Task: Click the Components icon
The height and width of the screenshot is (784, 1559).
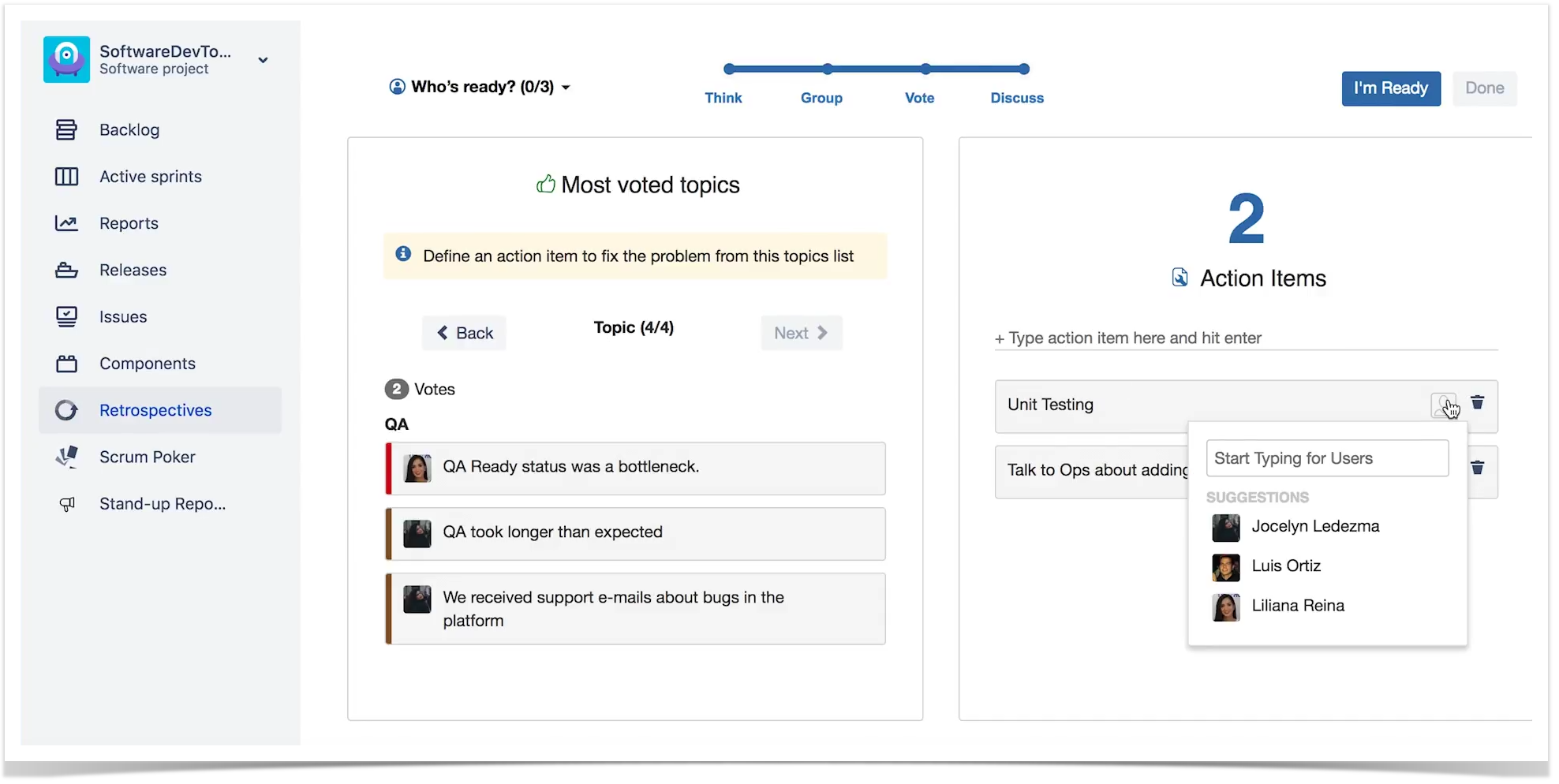Action: click(x=66, y=364)
